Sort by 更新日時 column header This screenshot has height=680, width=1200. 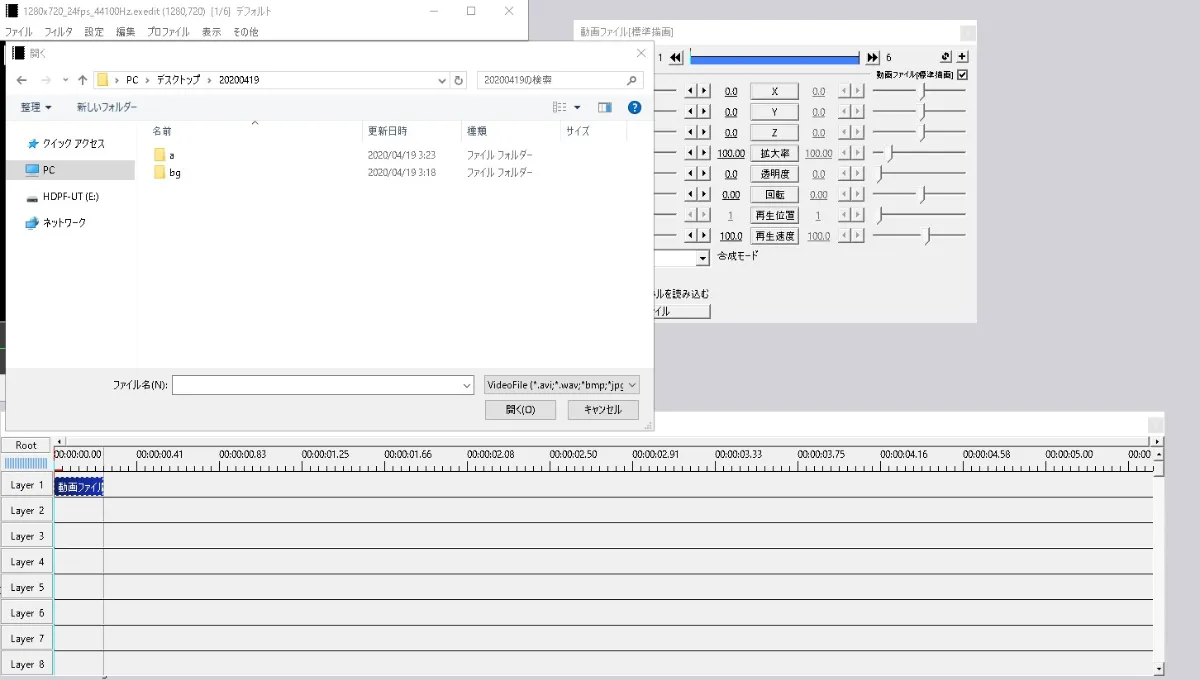(x=387, y=131)
